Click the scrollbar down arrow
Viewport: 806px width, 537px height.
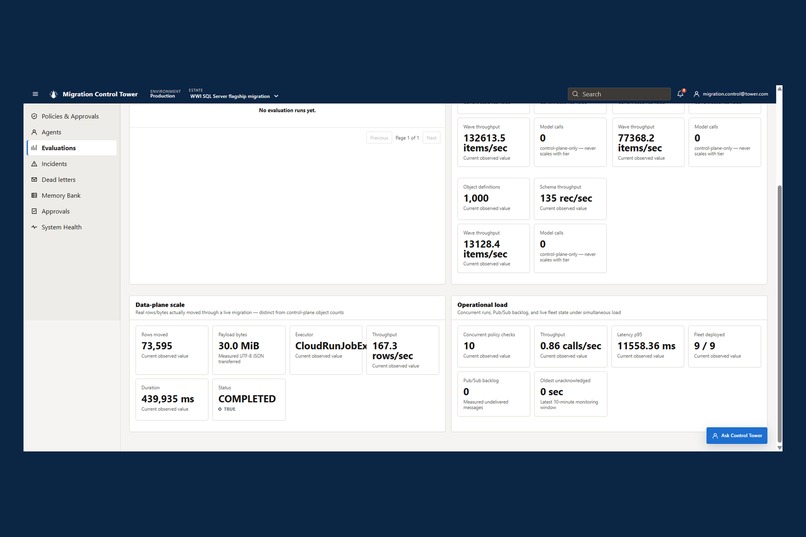(779, 448)
